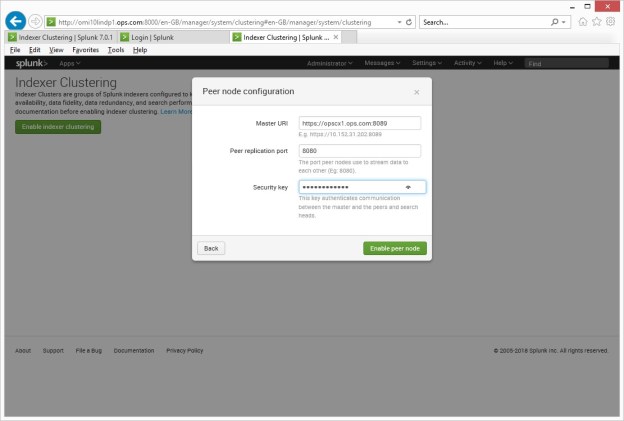Click the Enable peer node button
This screenshot has height=421, width=624.
pos(394,247)
